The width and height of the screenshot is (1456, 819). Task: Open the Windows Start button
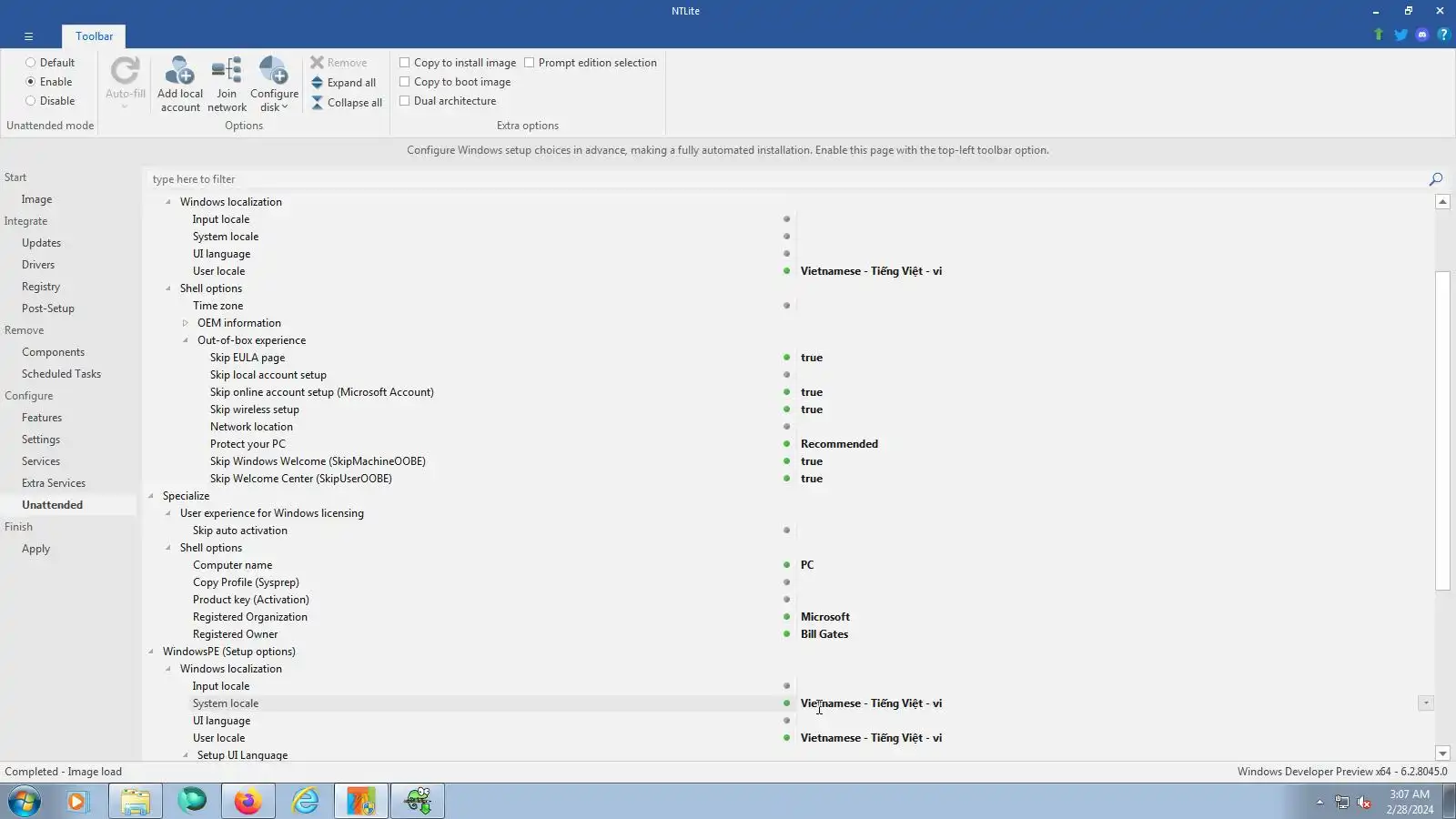[25, 802]
